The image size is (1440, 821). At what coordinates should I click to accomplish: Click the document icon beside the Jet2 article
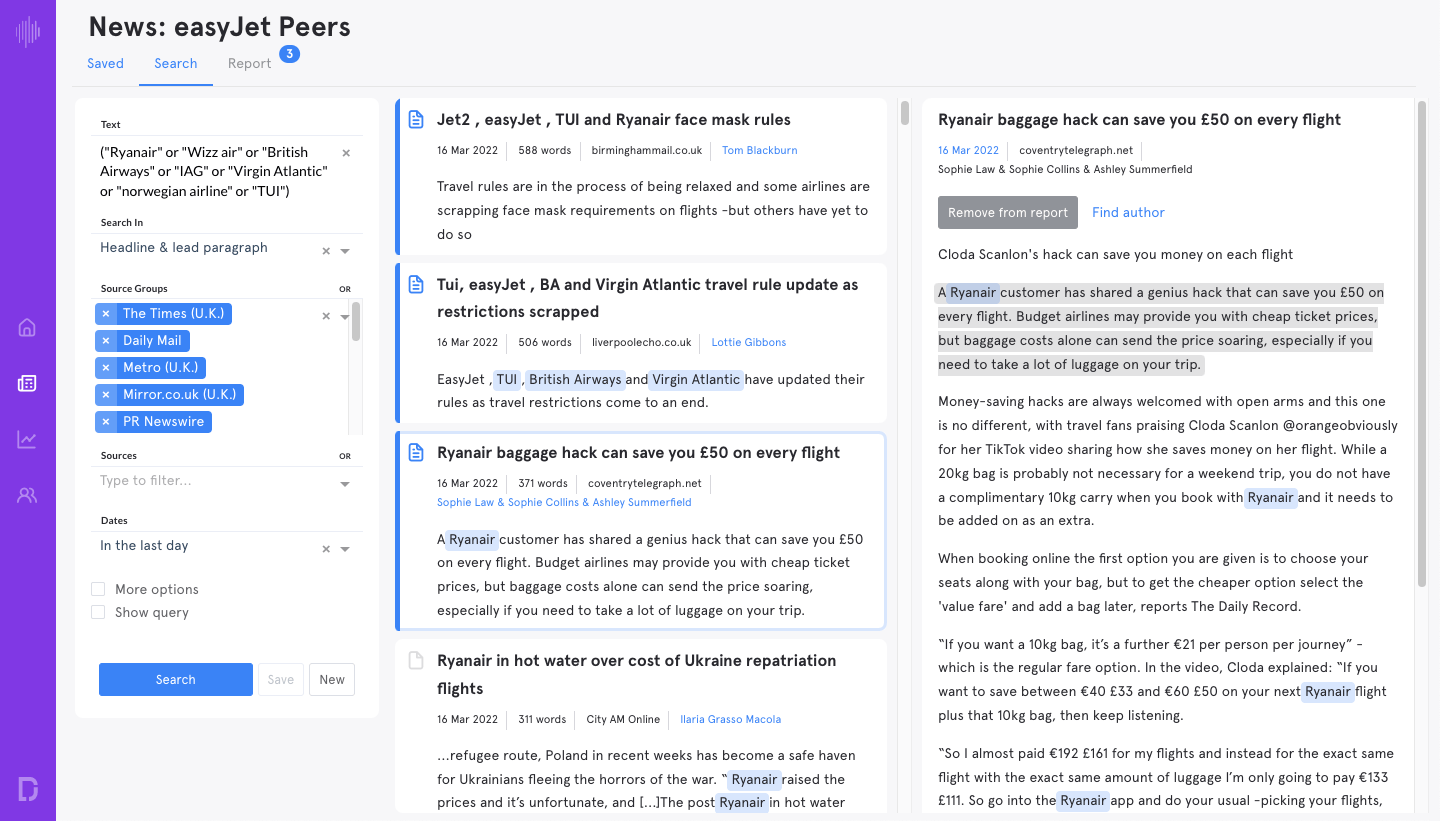(416, 118)
